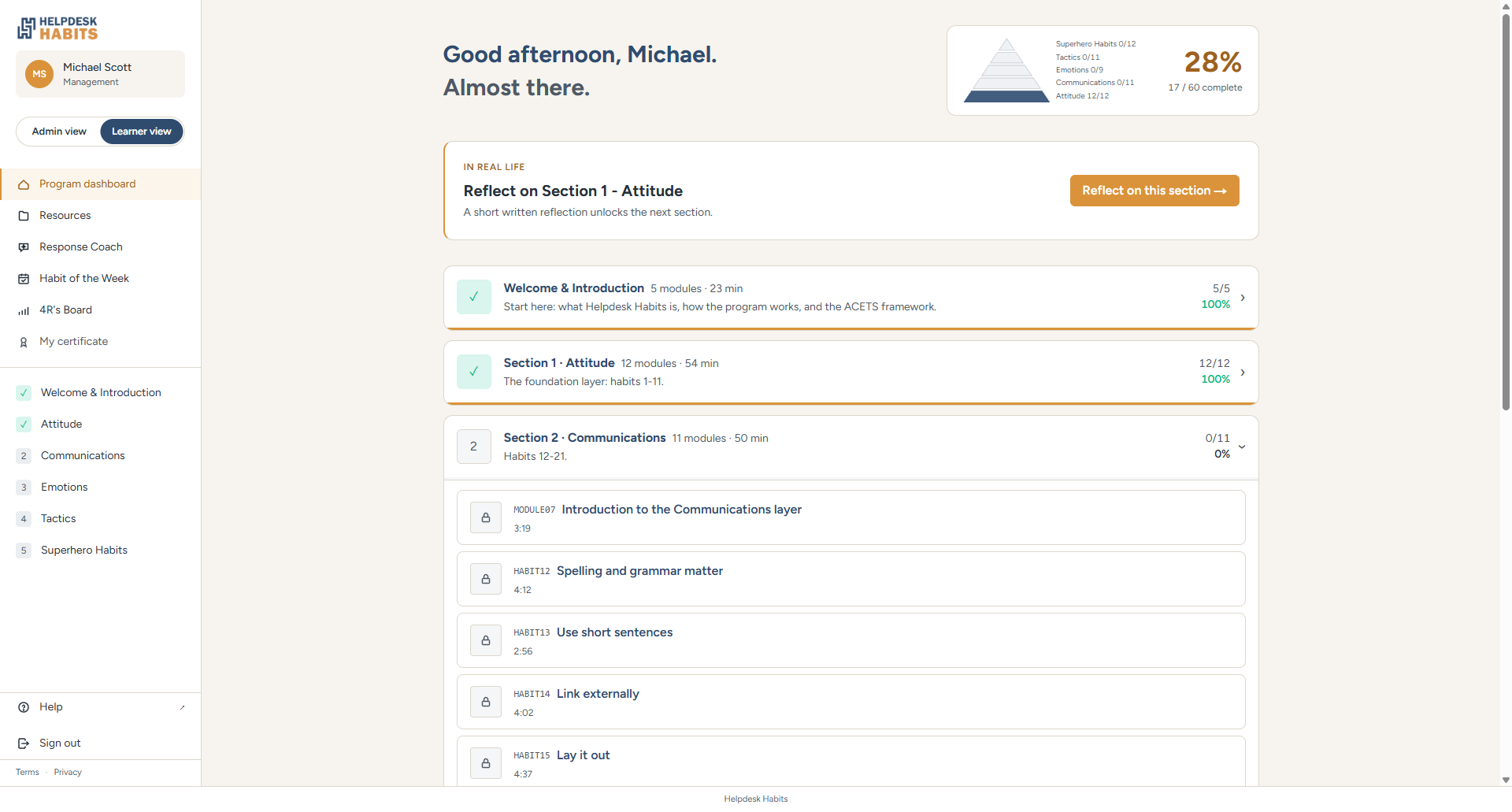Expand Section 1 Attitude chevron
The image size is (1512, 812).
click(x=1243, y=373)
